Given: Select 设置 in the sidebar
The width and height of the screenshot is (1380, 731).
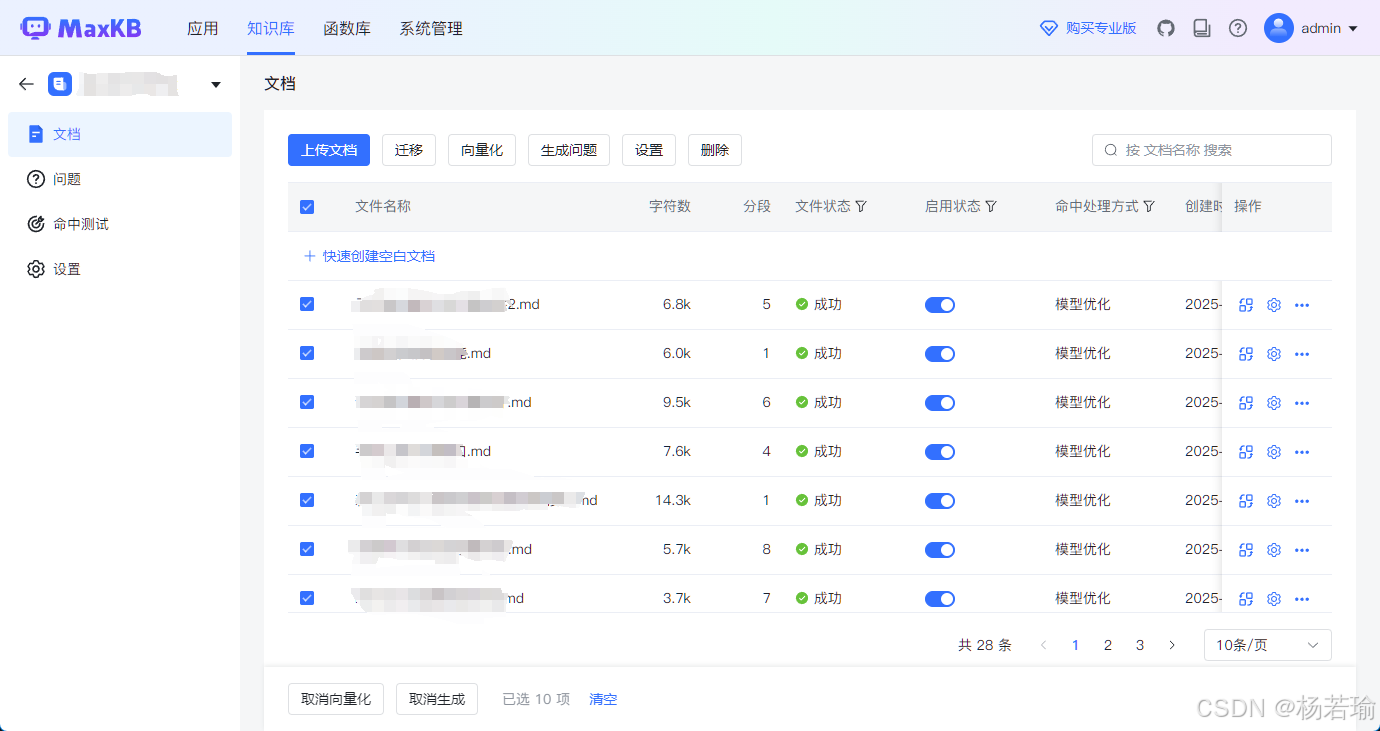Looking at the screenshot, I should (120, 269).
